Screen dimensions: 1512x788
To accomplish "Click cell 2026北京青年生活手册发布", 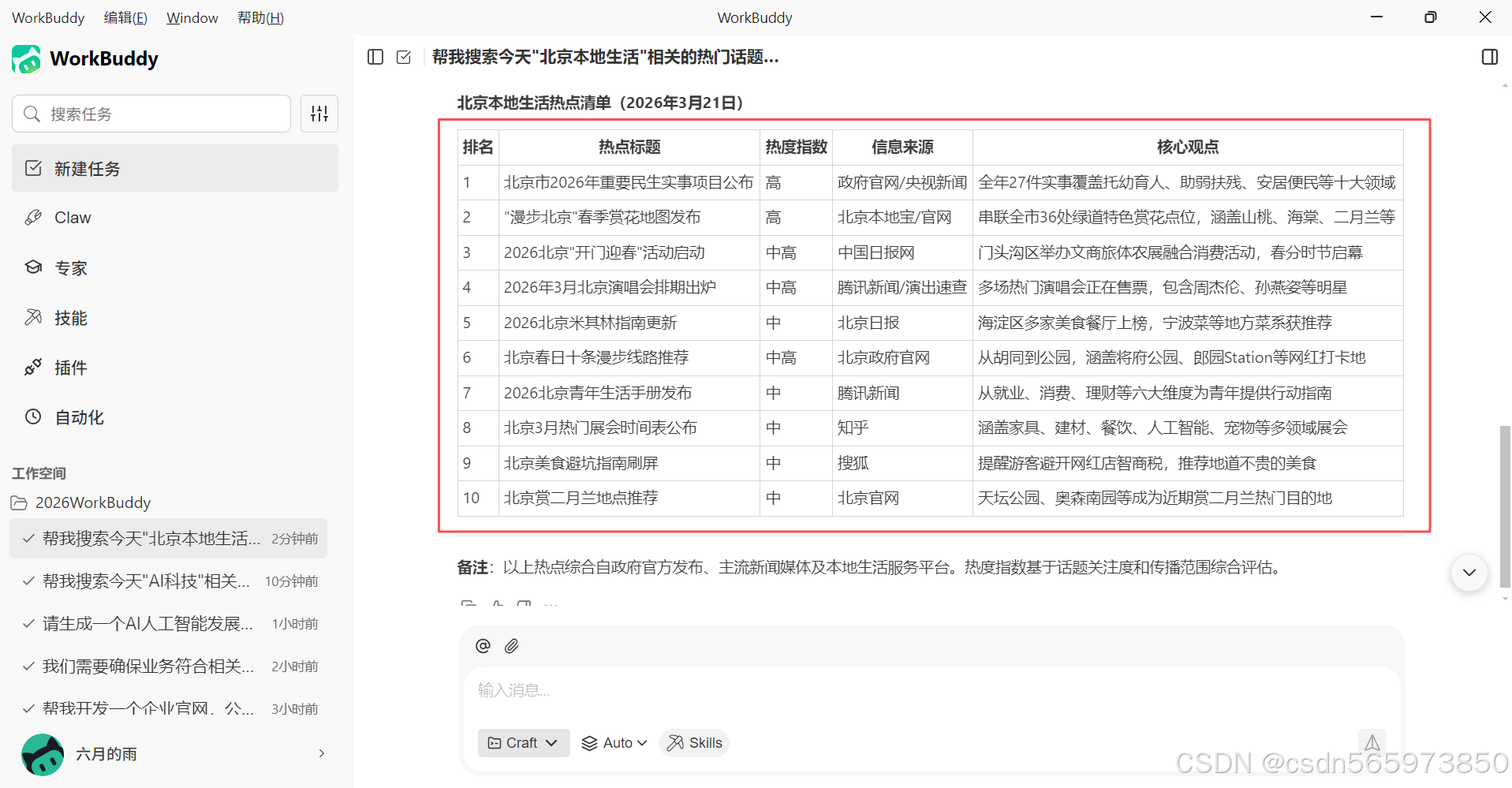I will 629,393.
